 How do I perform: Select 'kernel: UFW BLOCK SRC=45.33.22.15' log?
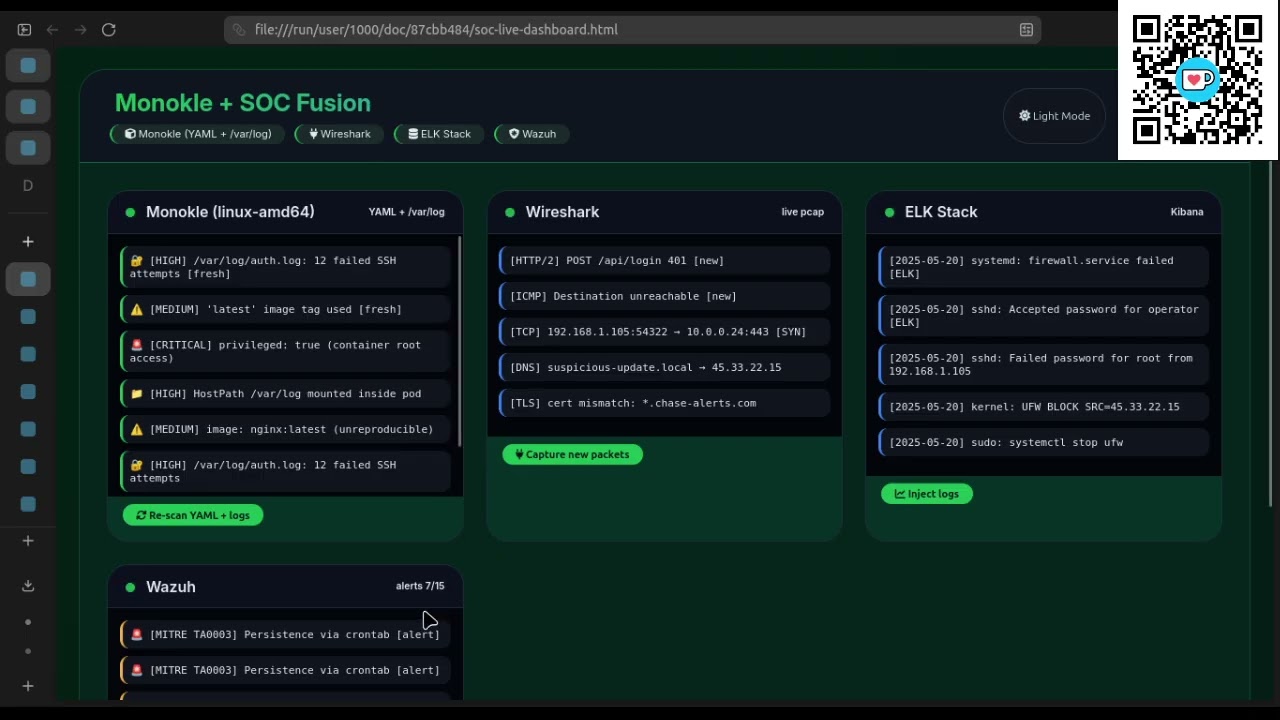(1043, 407)
